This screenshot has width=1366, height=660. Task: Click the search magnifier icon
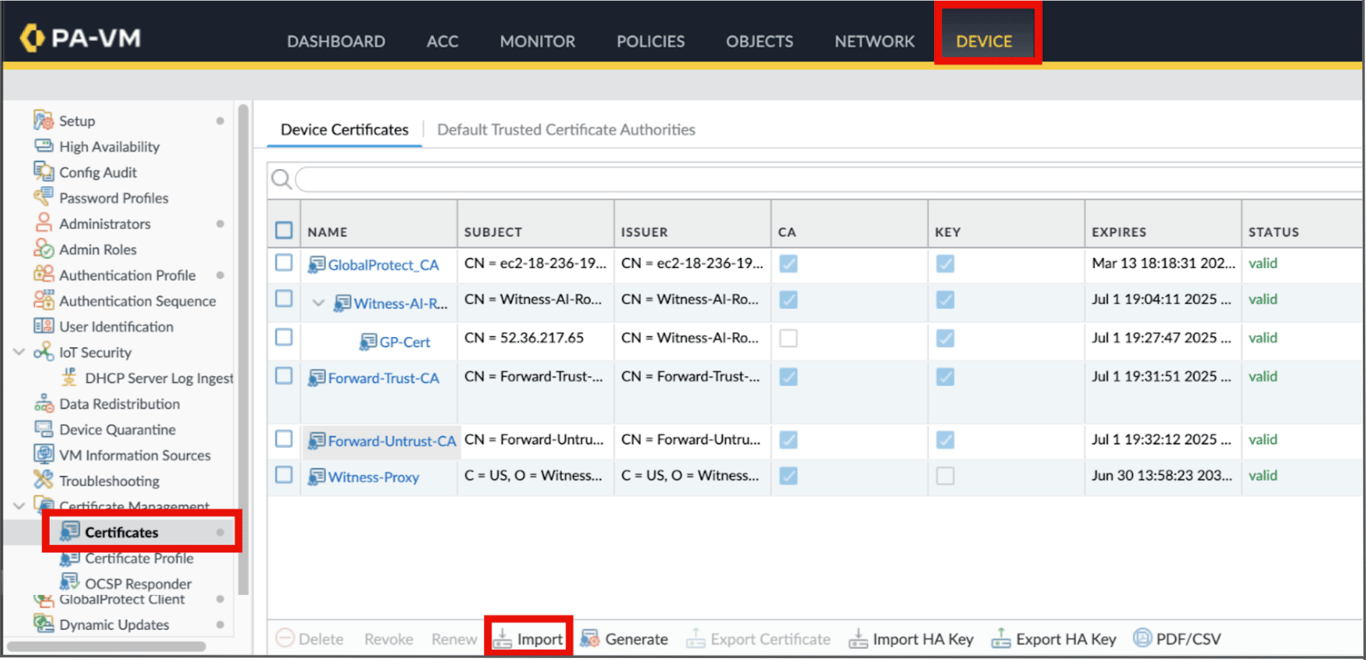[282, 179]
